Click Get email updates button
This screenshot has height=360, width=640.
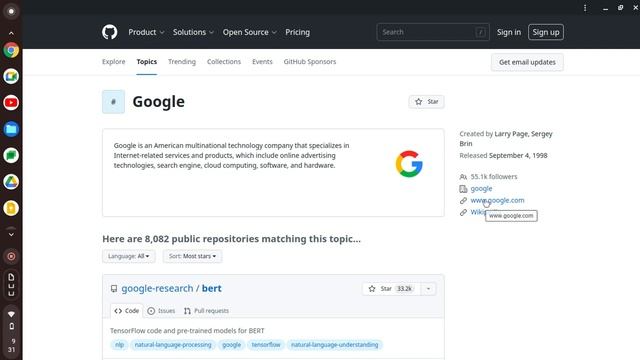click(x=527, y=62)
